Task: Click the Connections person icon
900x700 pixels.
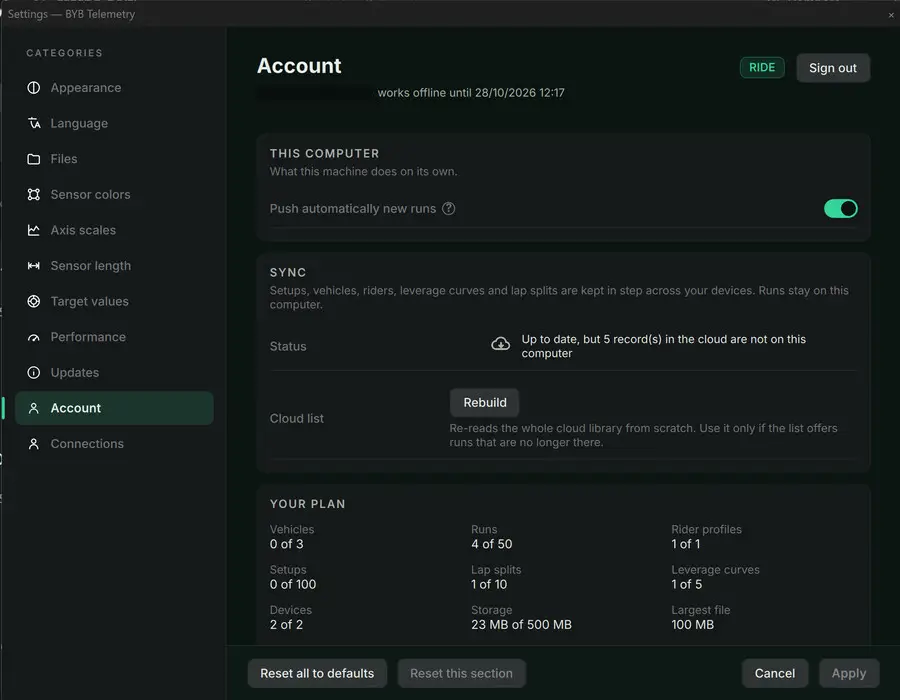Action: coord(34,444)
